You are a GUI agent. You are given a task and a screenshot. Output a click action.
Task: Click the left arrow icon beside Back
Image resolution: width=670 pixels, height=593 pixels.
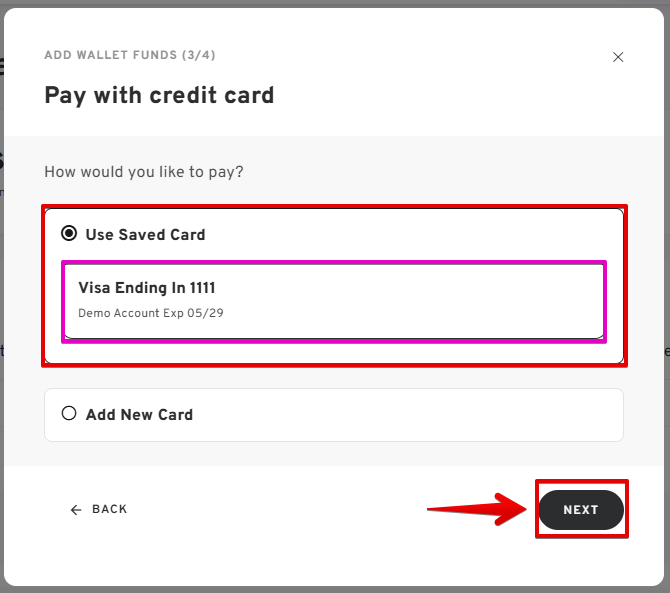tap(76, 510)
